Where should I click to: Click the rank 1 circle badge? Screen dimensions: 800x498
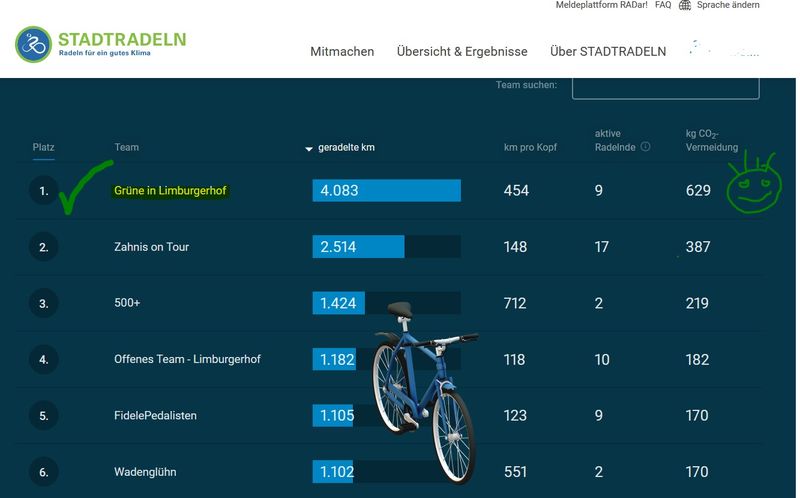pos(43,190)
